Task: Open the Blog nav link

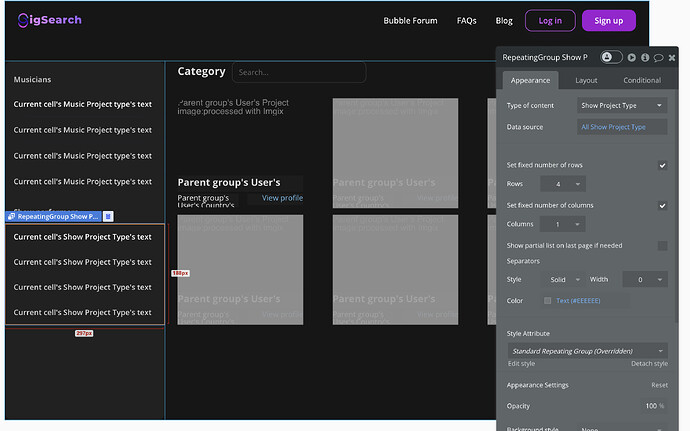Action: click(x=504, y=21)
